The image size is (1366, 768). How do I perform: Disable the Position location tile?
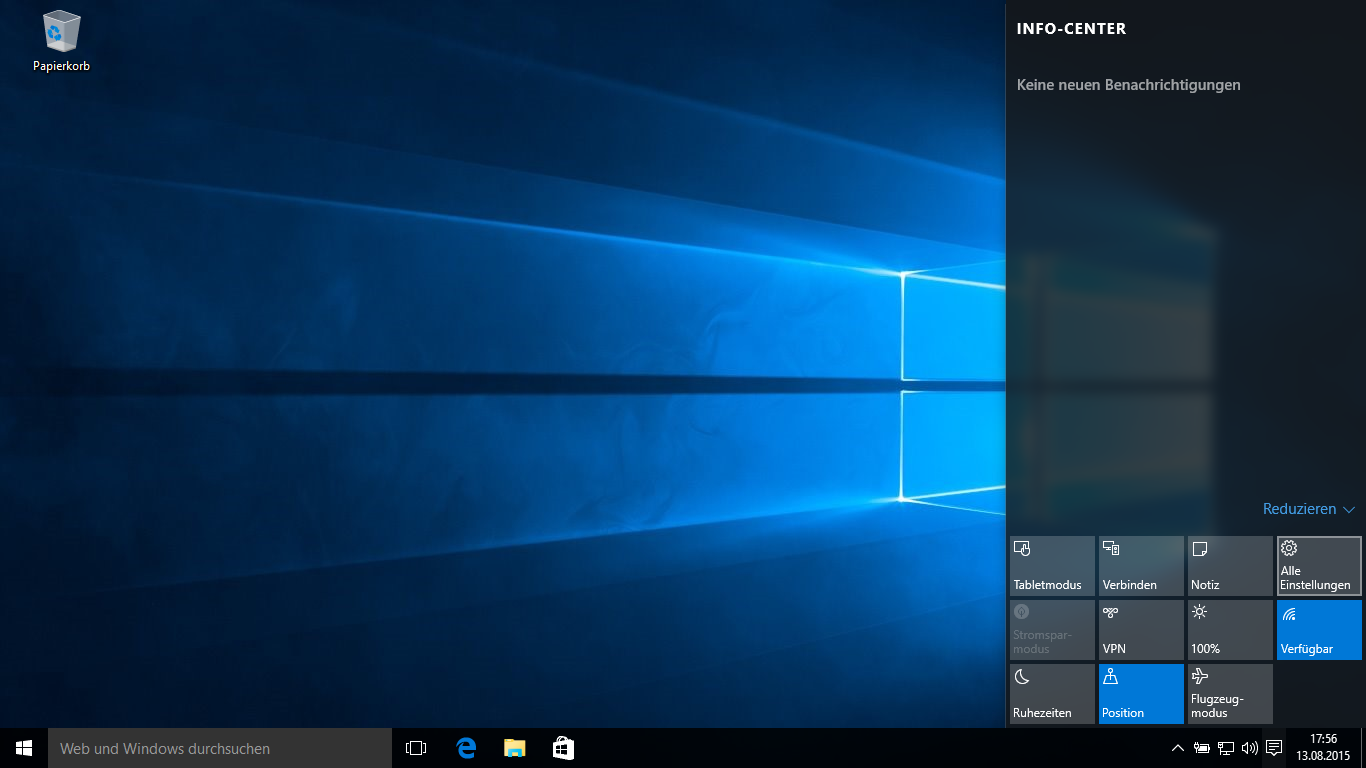point(1141,693)
